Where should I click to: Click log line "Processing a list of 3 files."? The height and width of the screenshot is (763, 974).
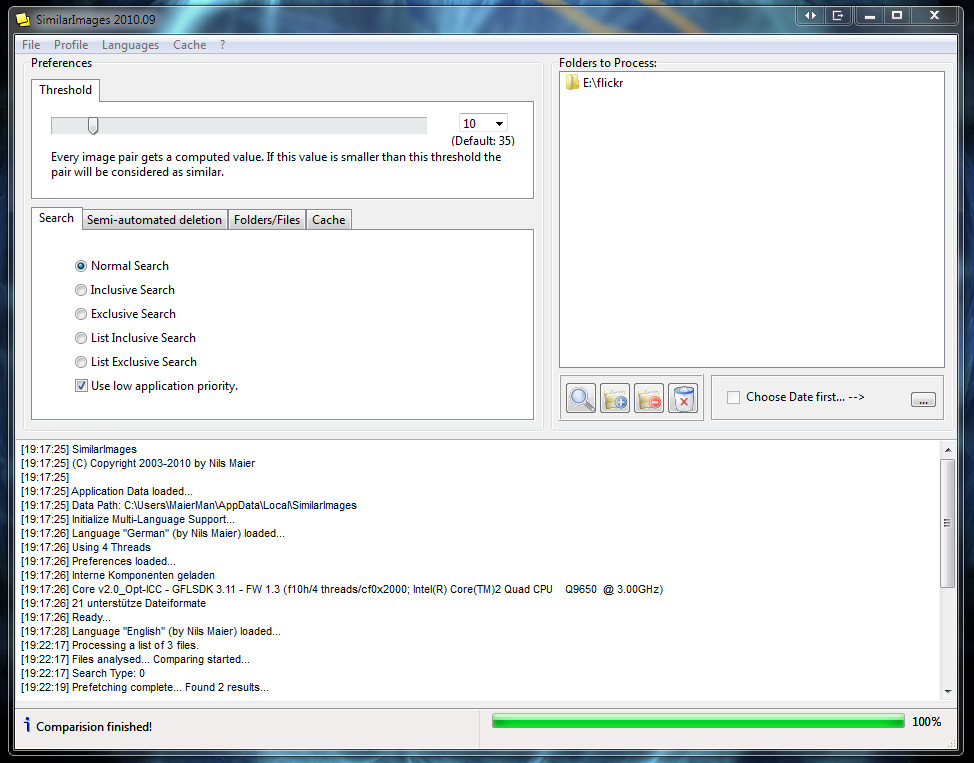click(x=110, y=646)
